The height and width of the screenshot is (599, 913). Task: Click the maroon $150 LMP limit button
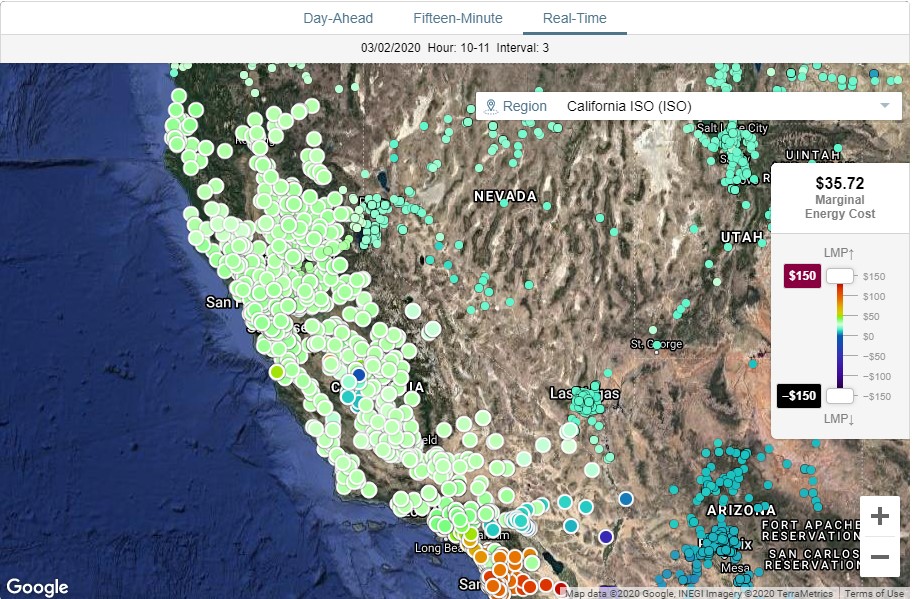[x=799, y=275]
